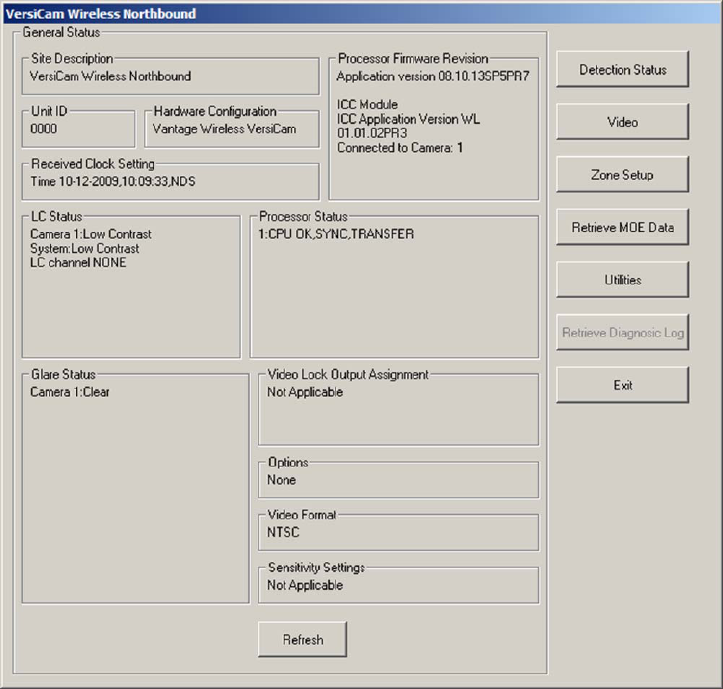Click '01.01.02PR3' version text
This screenshot has height=689, width=723.
coord(372,133)
